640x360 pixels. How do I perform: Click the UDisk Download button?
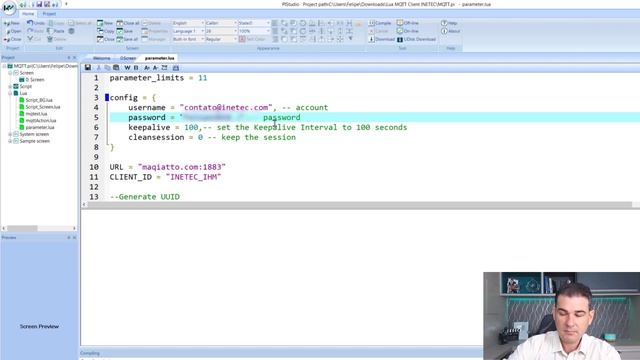click(416, 39)
